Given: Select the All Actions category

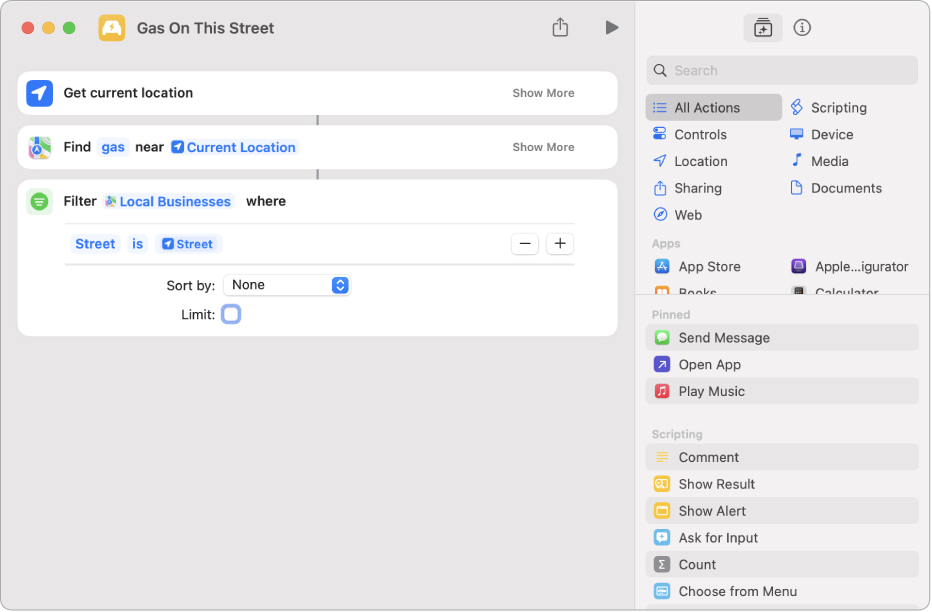Looking at the screenshot, I should (x=713, y=108).
